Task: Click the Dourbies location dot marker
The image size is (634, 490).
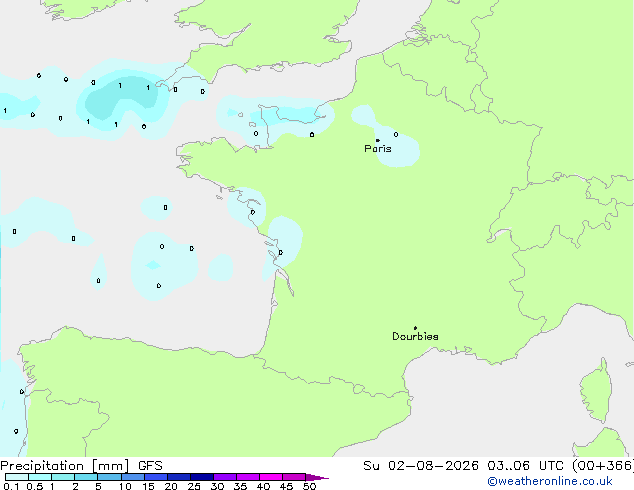Action: [x=415, y=328]
